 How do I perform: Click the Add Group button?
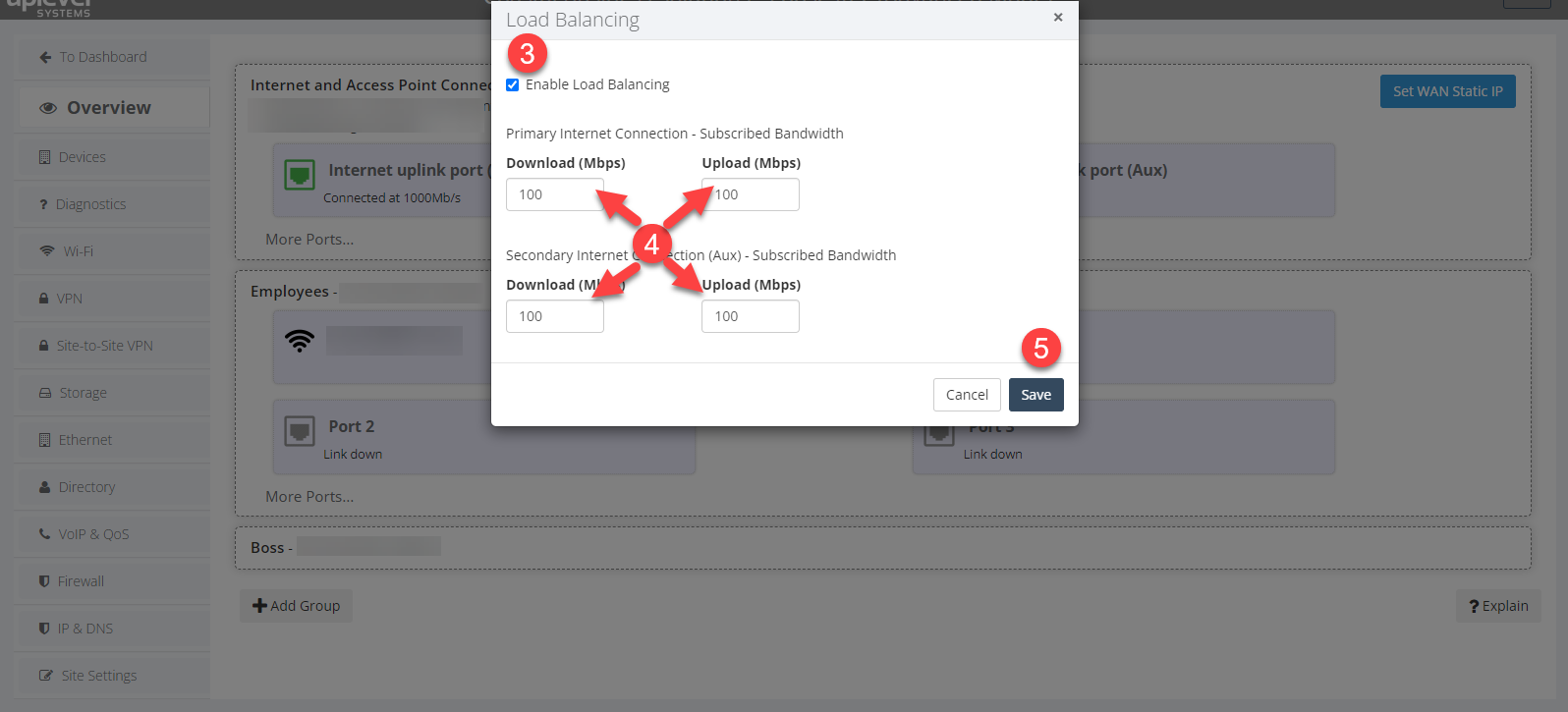pyautogui.click(x=296, y=606)
